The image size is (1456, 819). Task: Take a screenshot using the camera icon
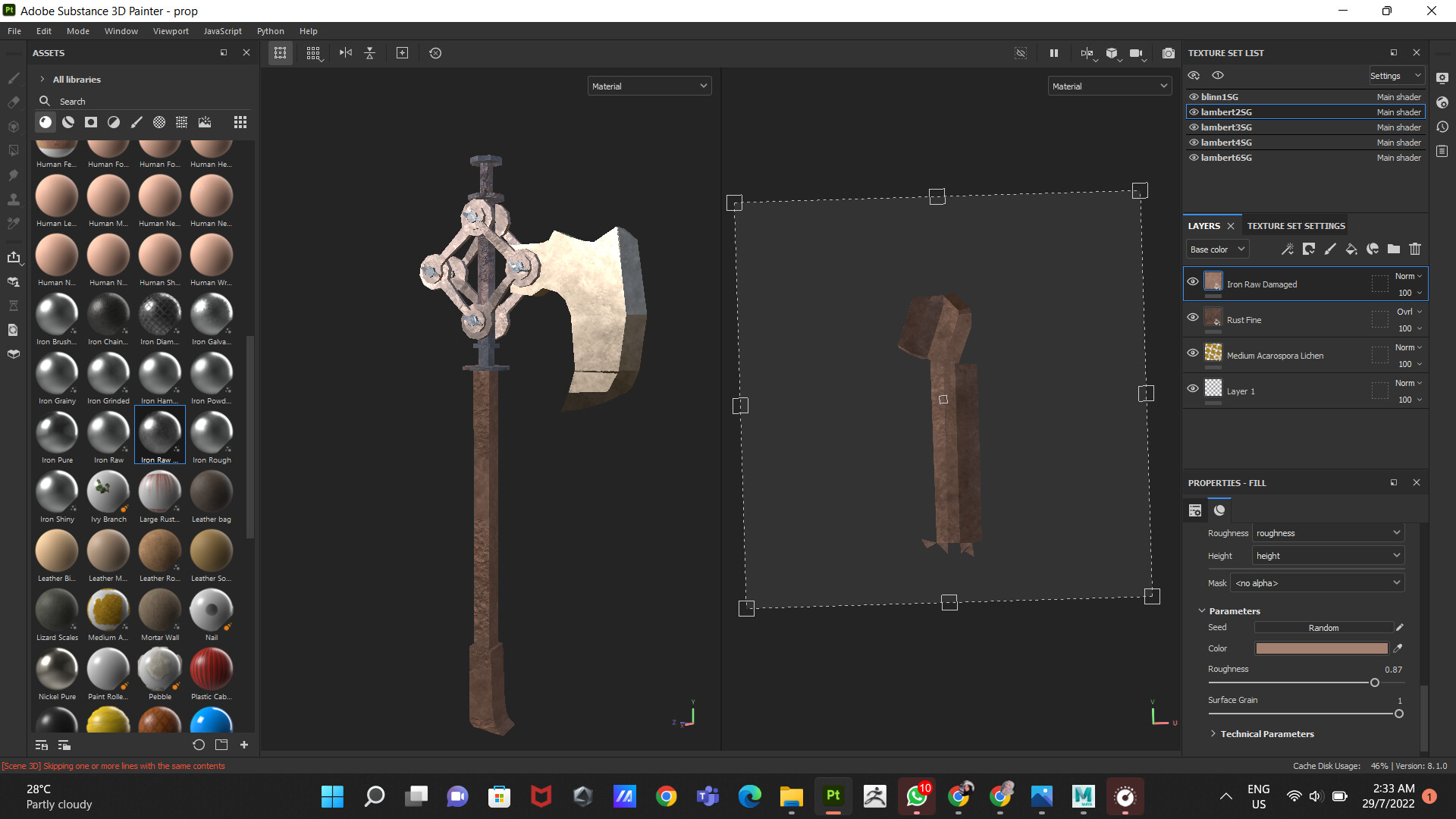[1169, 53]
